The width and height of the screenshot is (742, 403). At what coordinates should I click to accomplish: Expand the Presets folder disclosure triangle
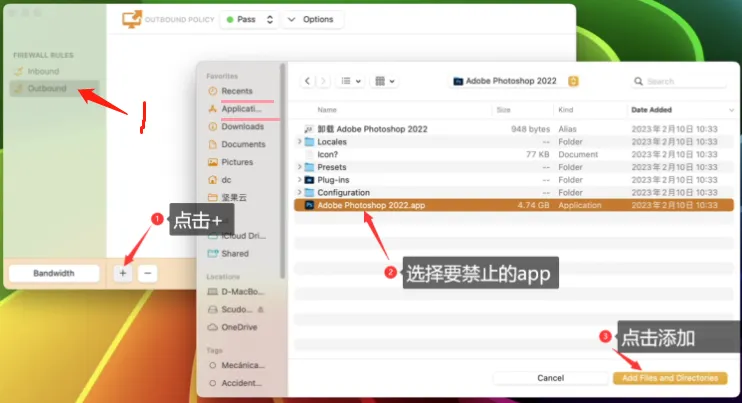click(x=300, y=167)
